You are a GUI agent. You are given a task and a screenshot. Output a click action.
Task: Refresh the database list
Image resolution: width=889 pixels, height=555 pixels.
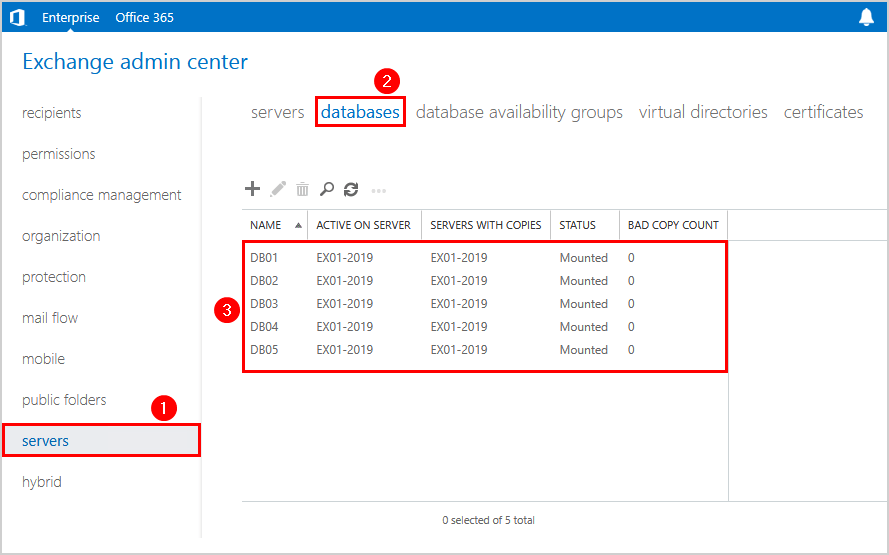[x=351, y=189]
